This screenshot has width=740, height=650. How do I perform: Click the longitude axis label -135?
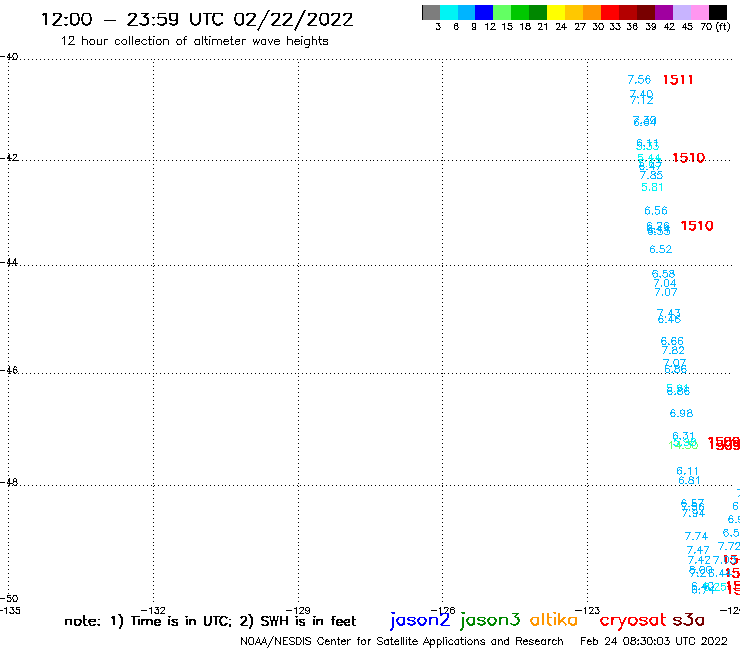click(10, 610)
